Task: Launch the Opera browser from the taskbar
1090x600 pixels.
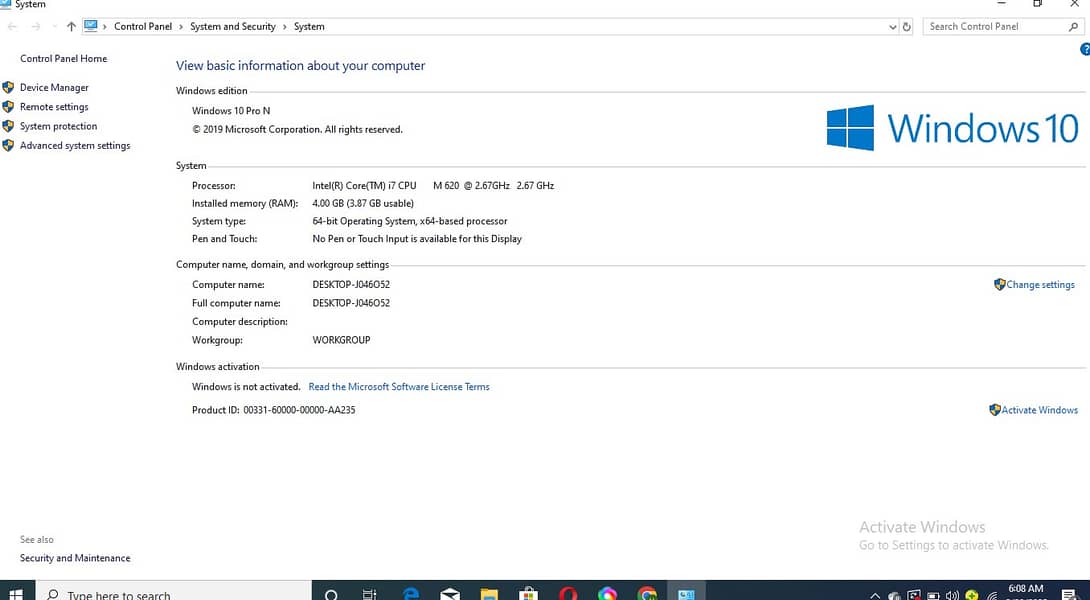Action: (569, 594)
